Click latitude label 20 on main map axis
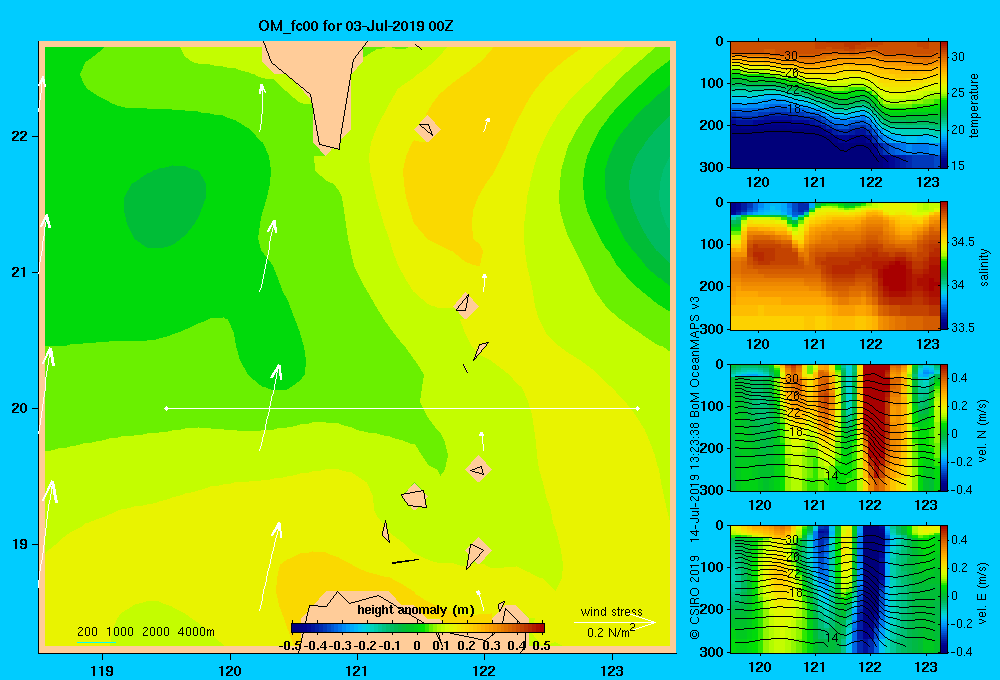 pos(20,408)
